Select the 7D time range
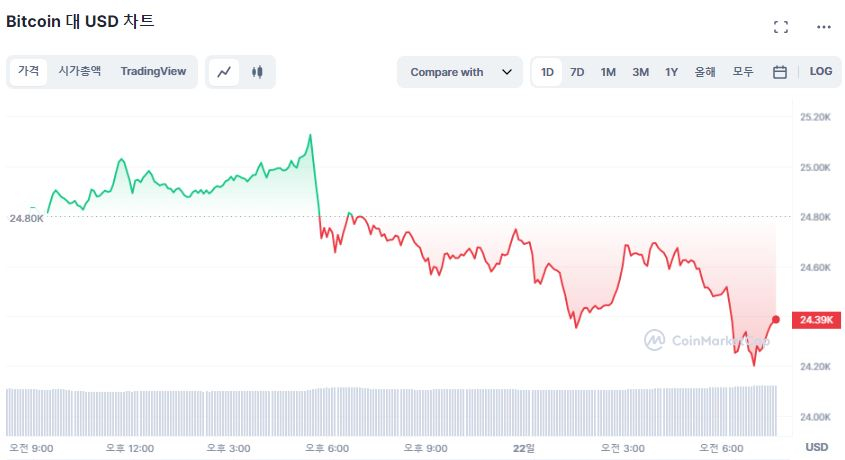 (x=577, y=72)
